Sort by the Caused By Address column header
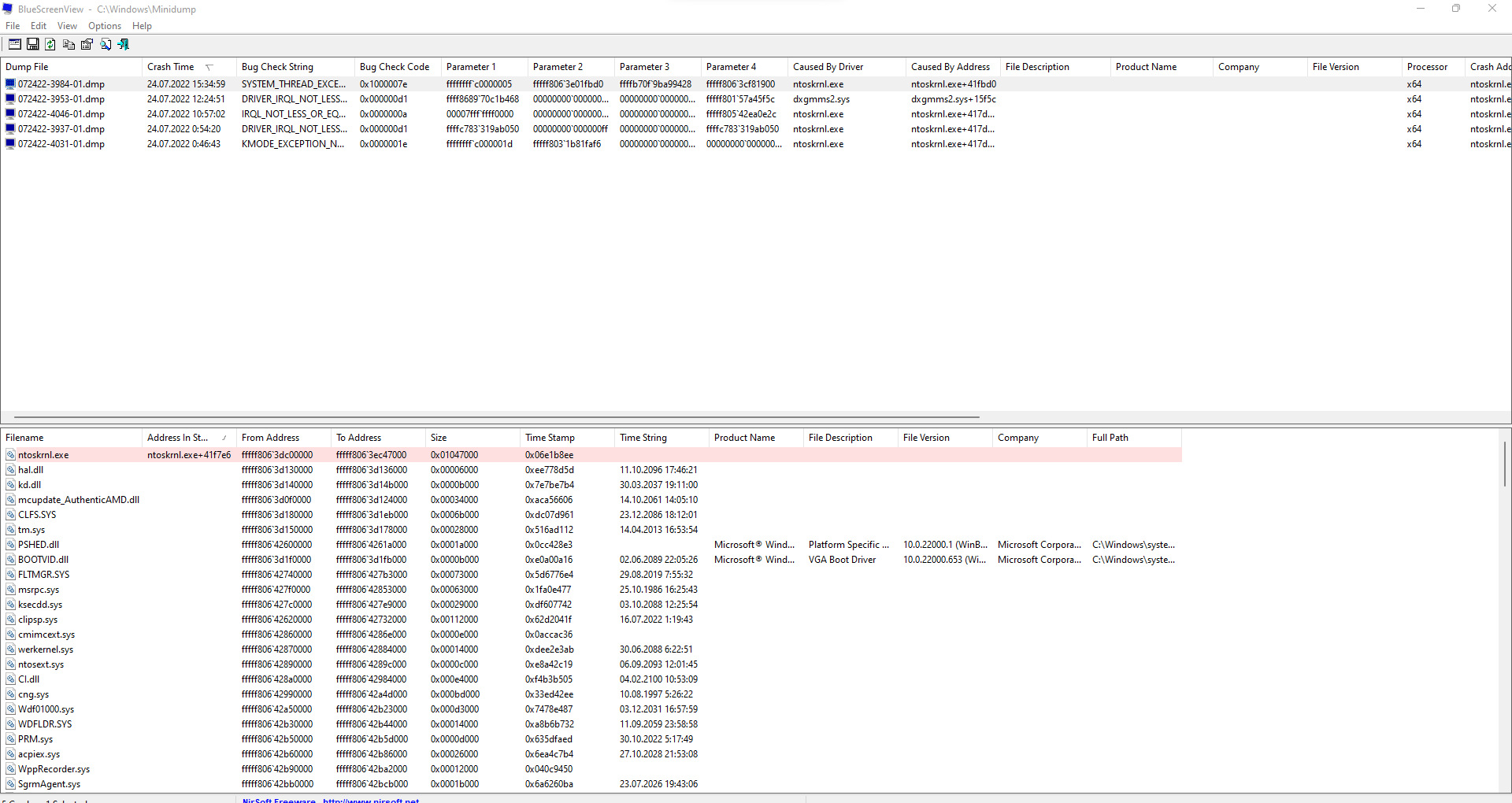Image resolution: width=1512 pixels, height=803 pixels. 953,67
